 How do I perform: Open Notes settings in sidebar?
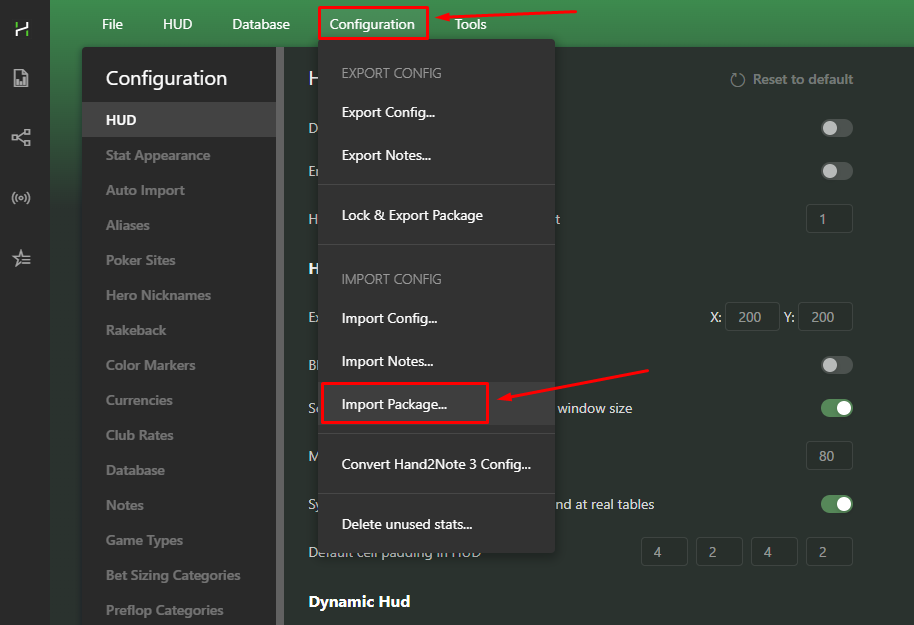[179, 505]
